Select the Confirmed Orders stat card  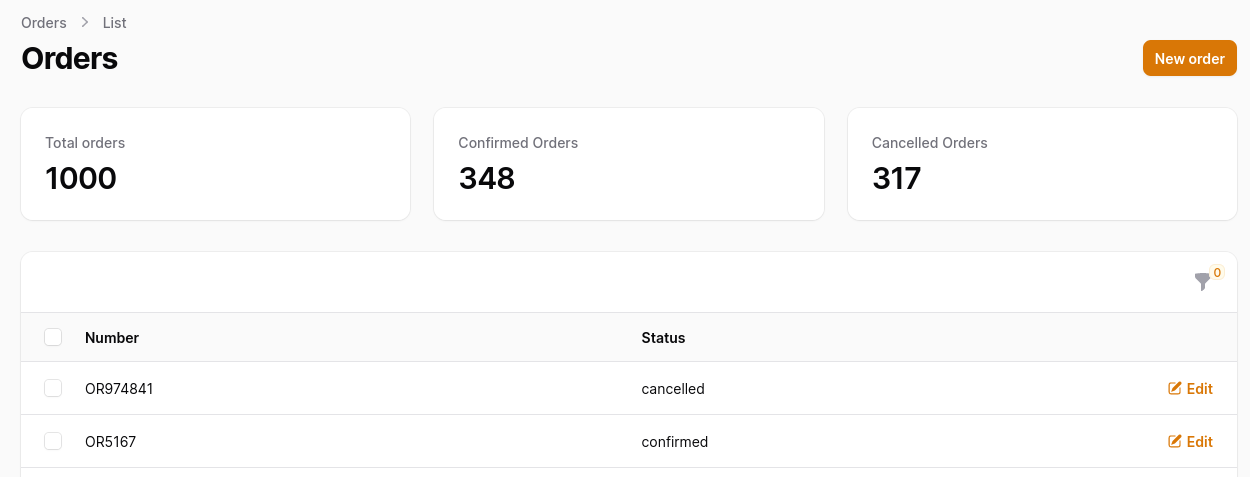[x=629, y=164]
